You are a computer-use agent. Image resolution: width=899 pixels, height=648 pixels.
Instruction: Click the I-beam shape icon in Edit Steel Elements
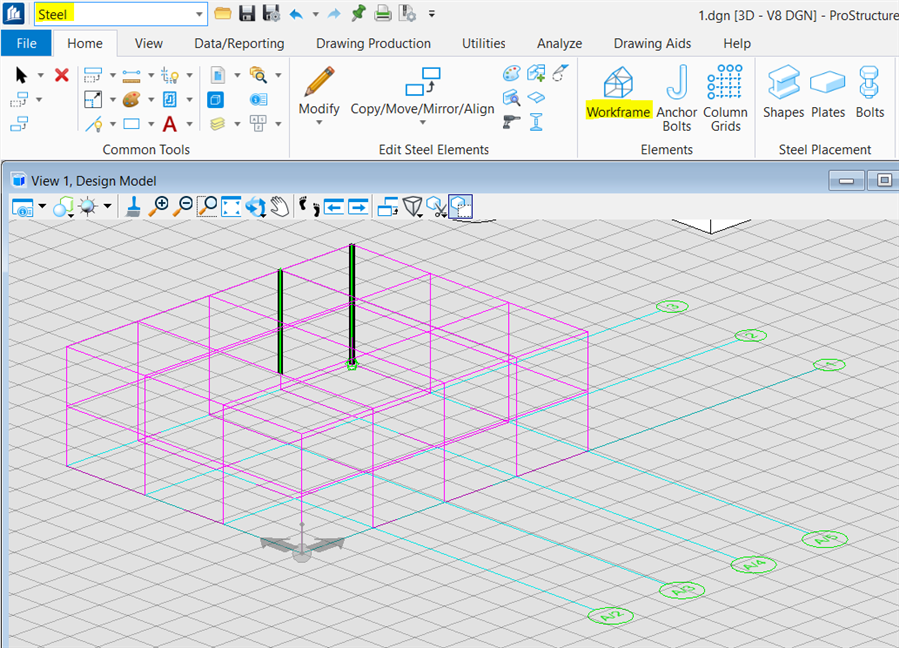(536, 122)
